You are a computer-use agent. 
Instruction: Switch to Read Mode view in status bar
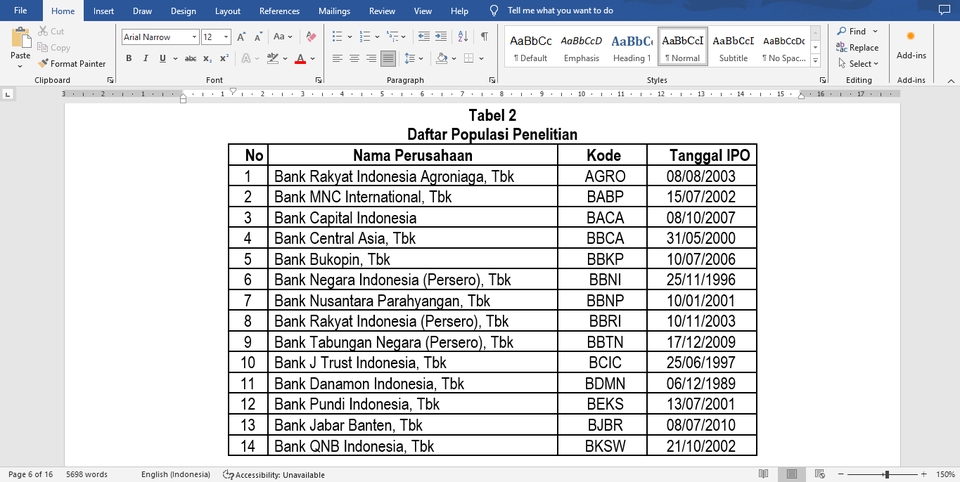pyautogui.click(x=763, y=474)
